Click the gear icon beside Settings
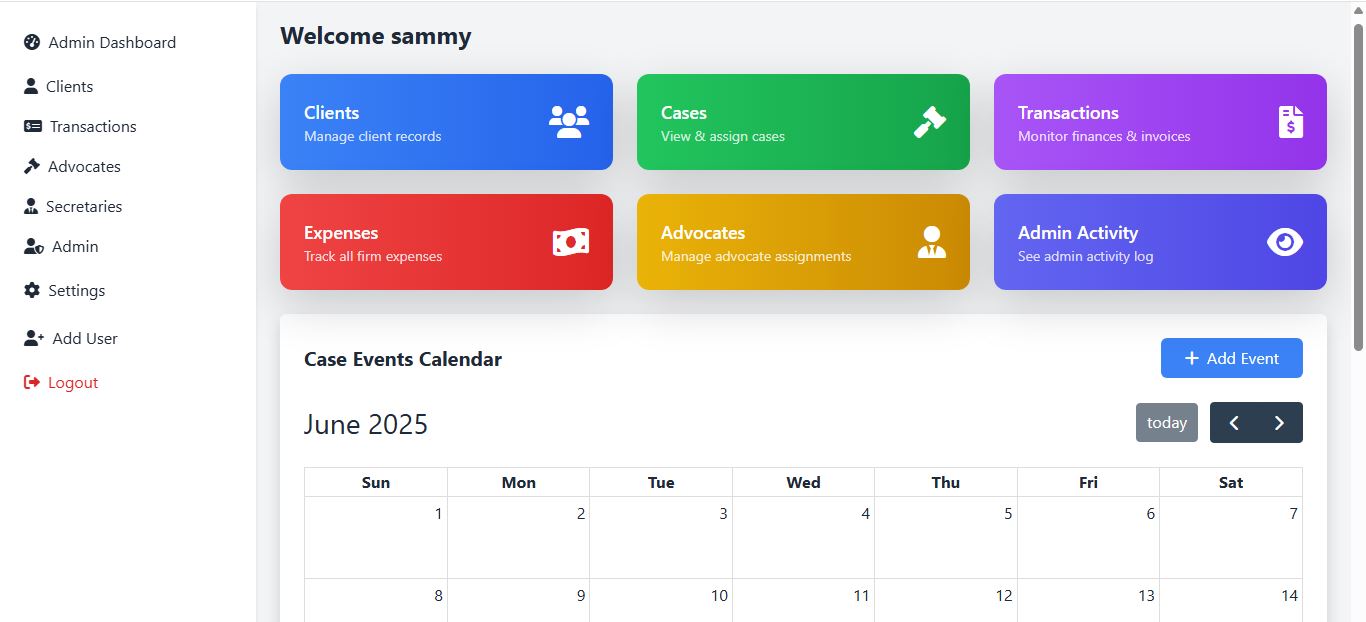The image size is (1366, 622). pos(32,290)
